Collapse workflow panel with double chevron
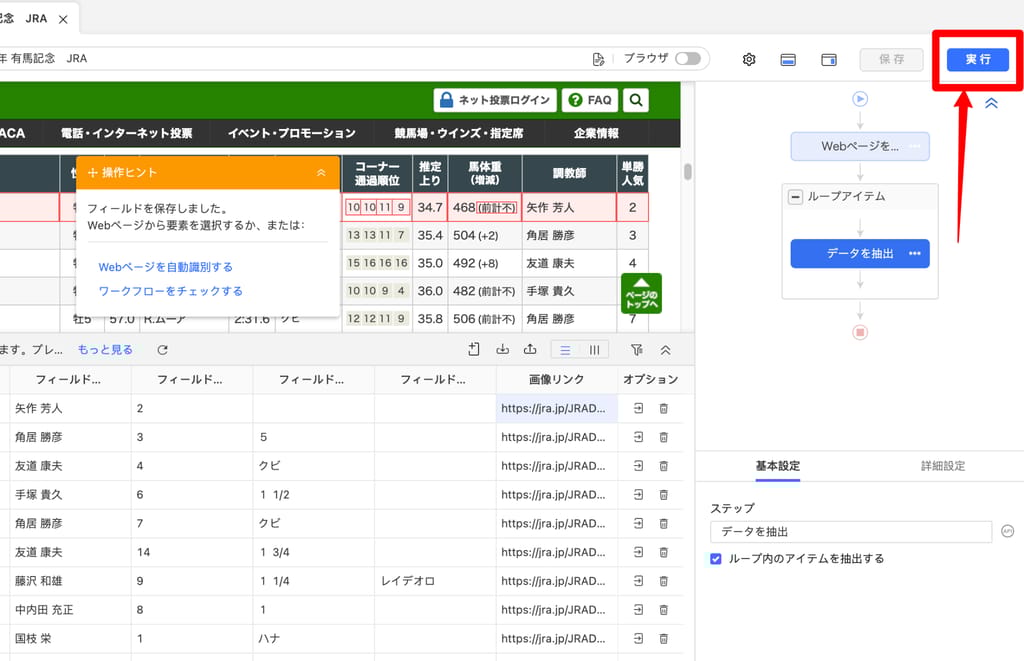The height and width of the screenshot is (661, 1024). point(991,103)
